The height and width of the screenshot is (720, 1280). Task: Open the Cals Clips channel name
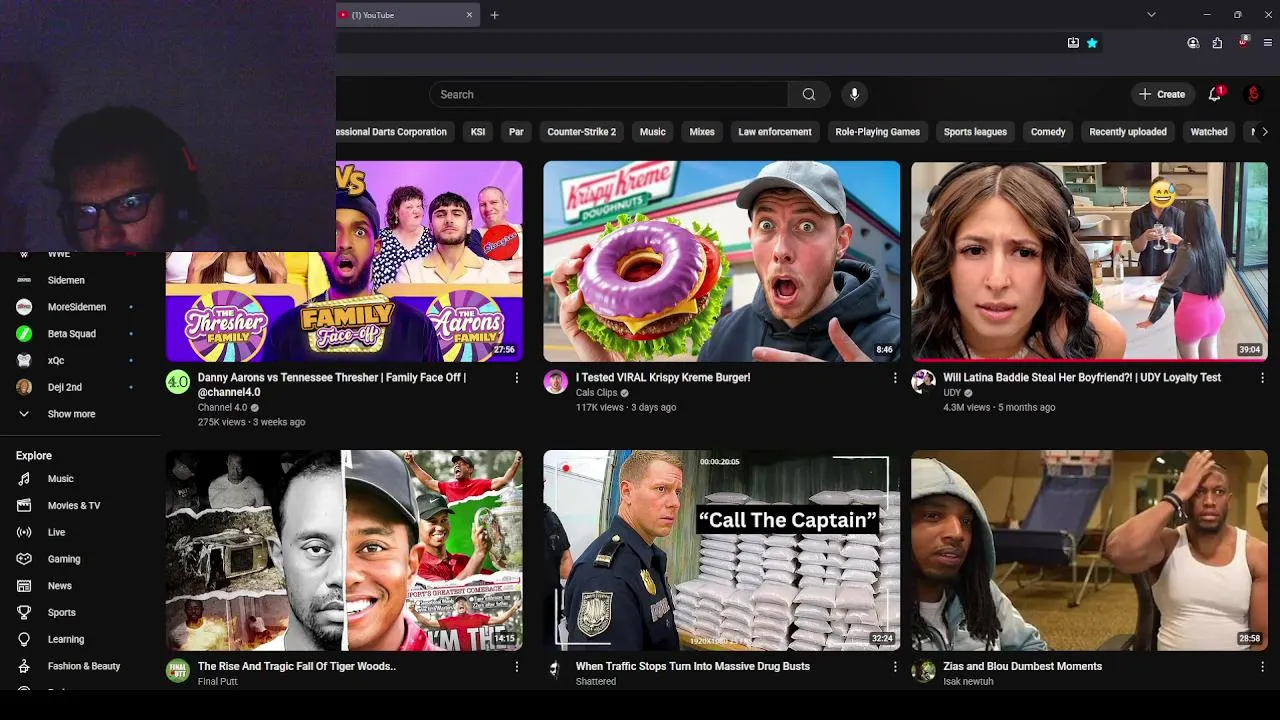tap(596, 393)
